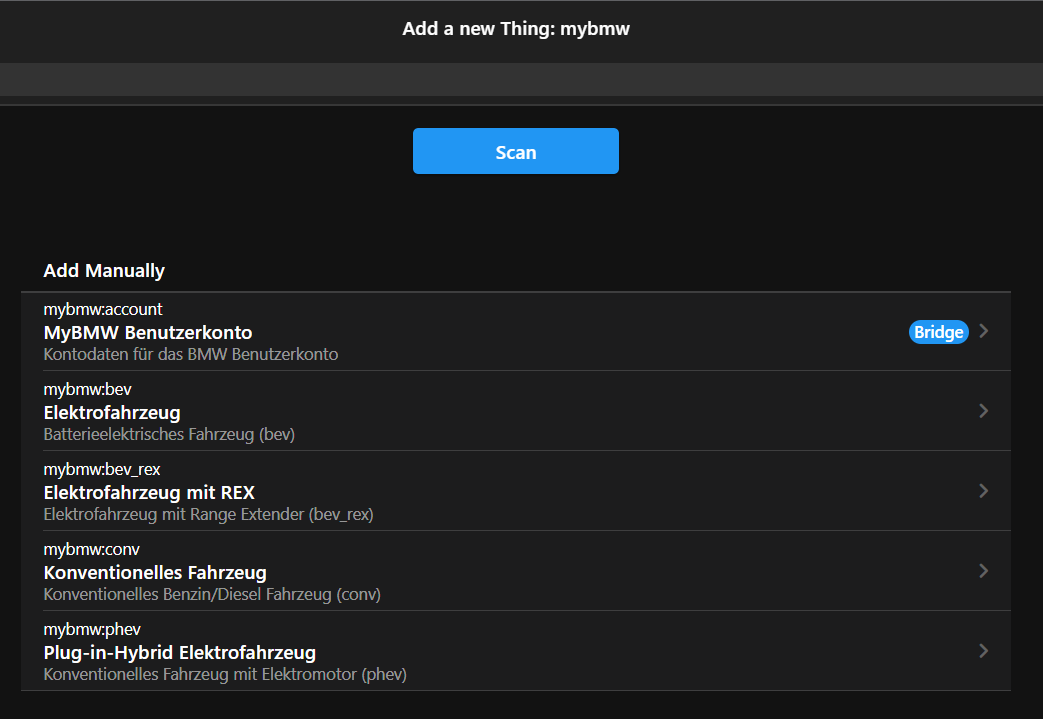Click the 'Add Manually' section header
The height and width of the screenshot is (719, 1043).
pyautogui.click(x=104, y=271)
